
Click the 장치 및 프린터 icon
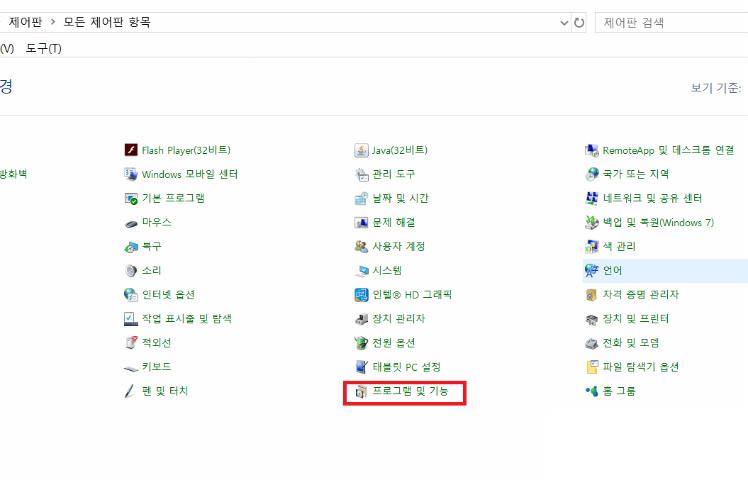point(592,319)
